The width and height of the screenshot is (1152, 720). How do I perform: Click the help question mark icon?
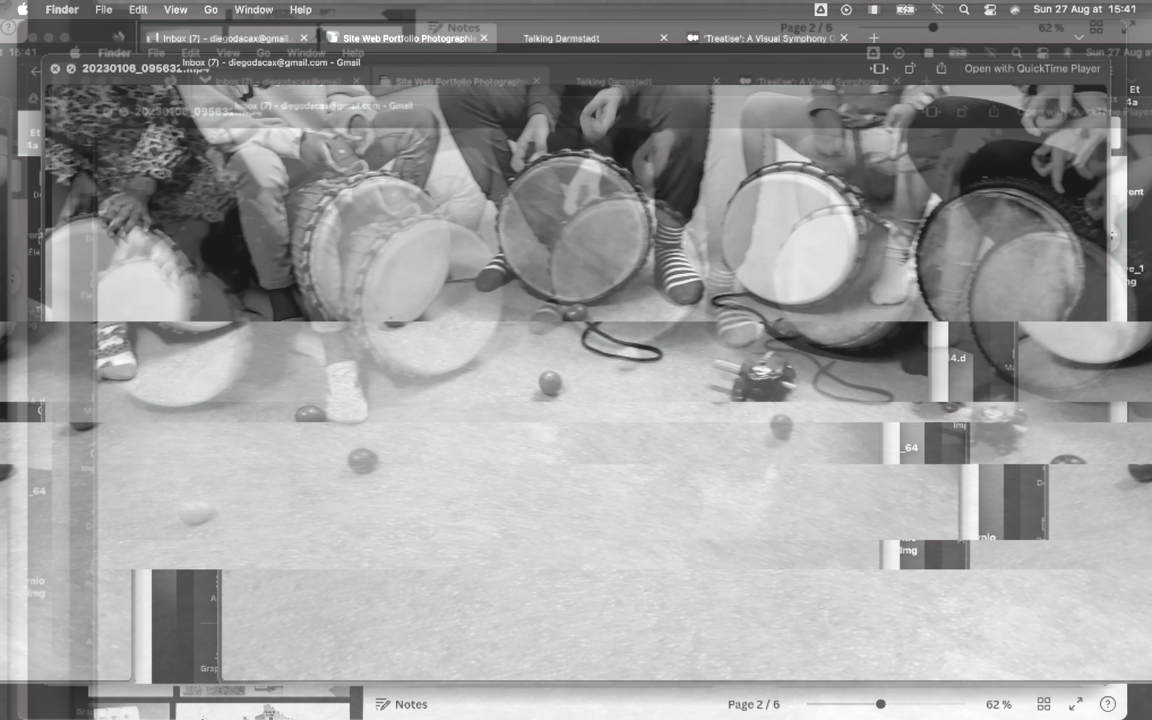click(1107, 704)
